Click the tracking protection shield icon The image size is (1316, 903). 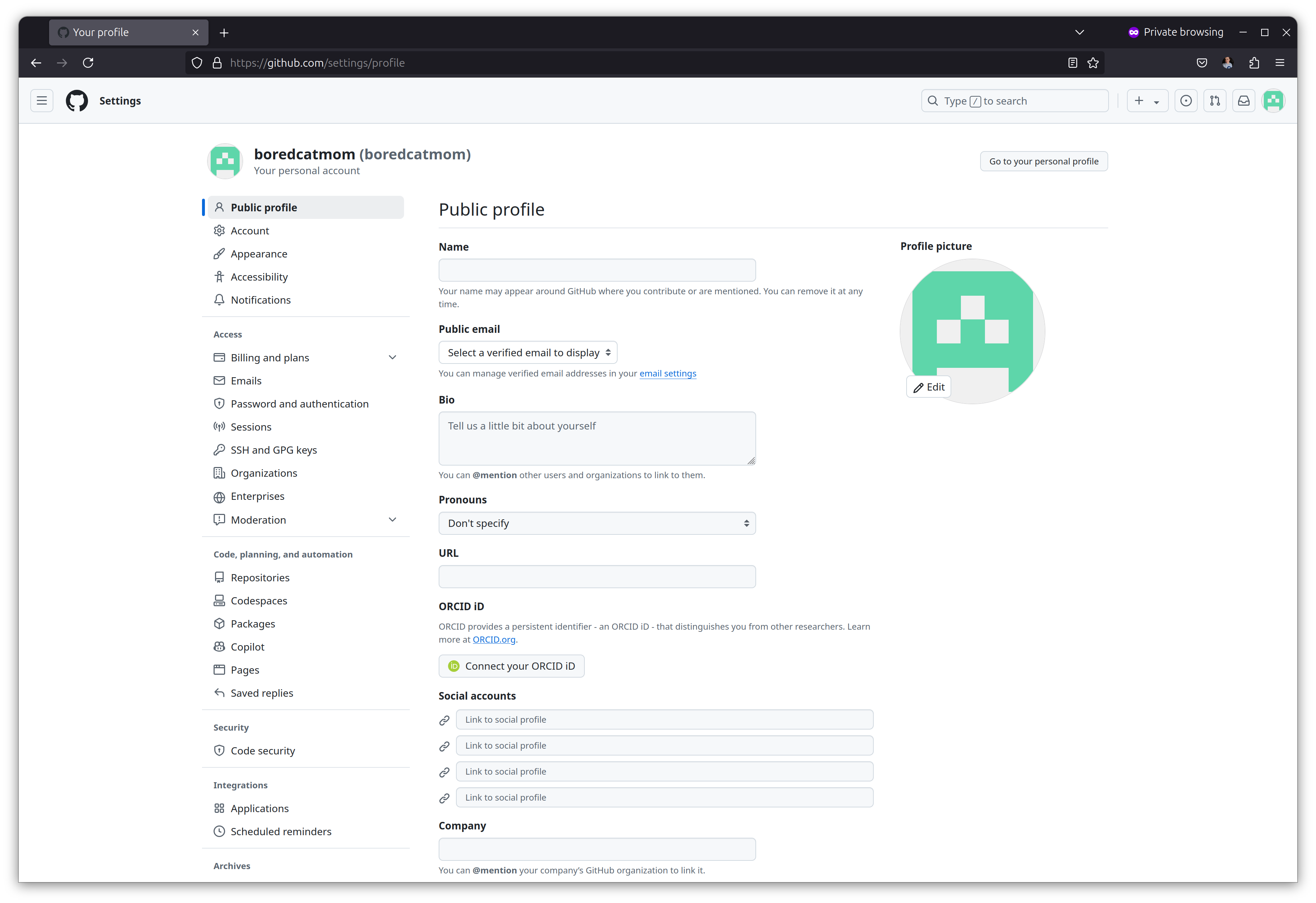coord(197,63)
